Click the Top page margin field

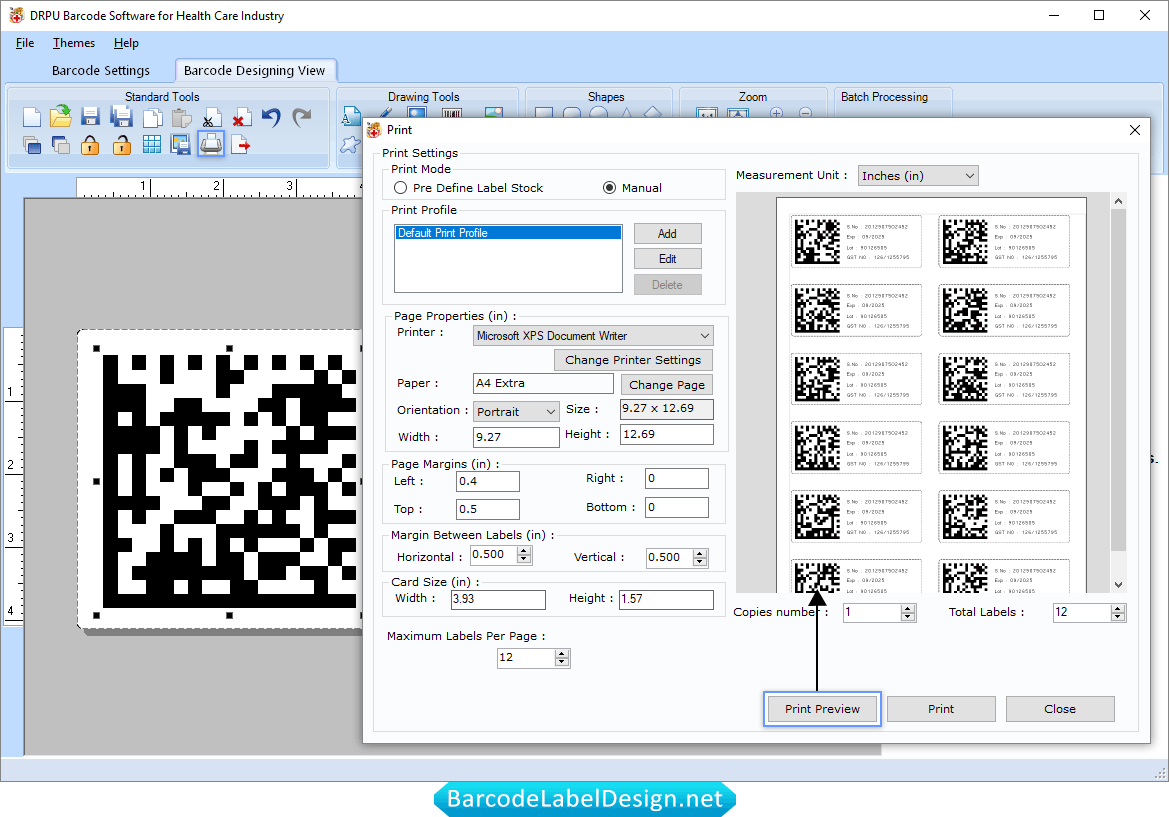[x=488, y=509]
